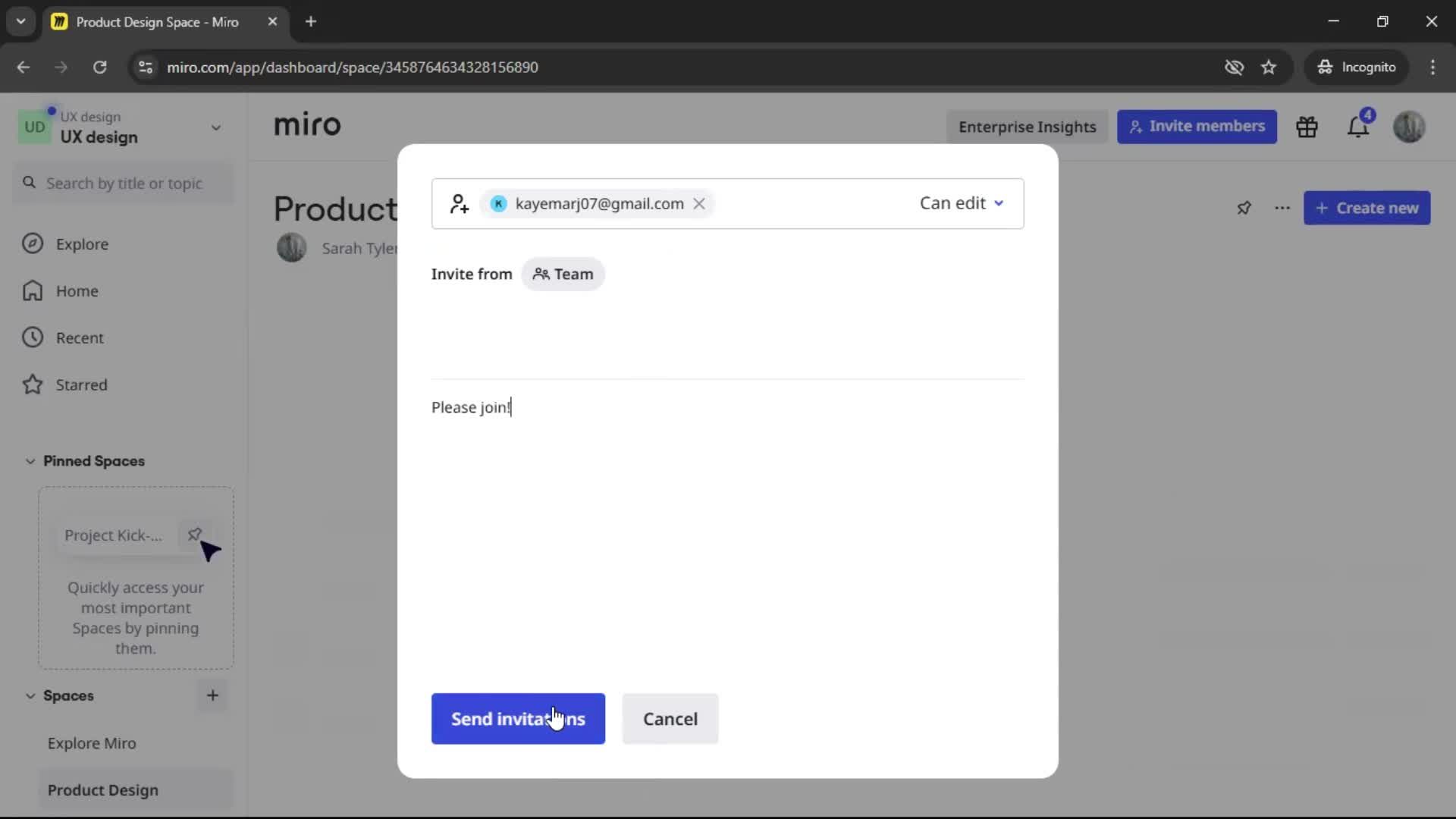Click Create new button
The height and width of the screenshot is (819, 1456).
(x=1367, y=208)
